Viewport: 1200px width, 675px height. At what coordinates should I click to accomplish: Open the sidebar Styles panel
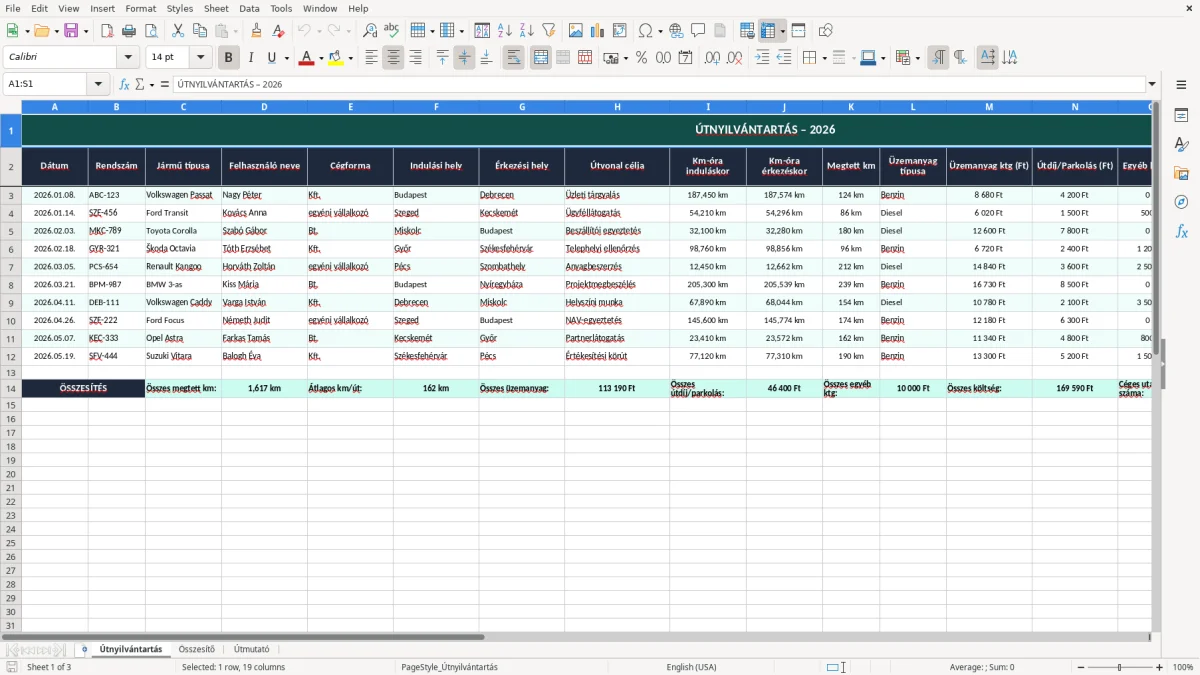pyautogui.click(x=1181, y=145)
